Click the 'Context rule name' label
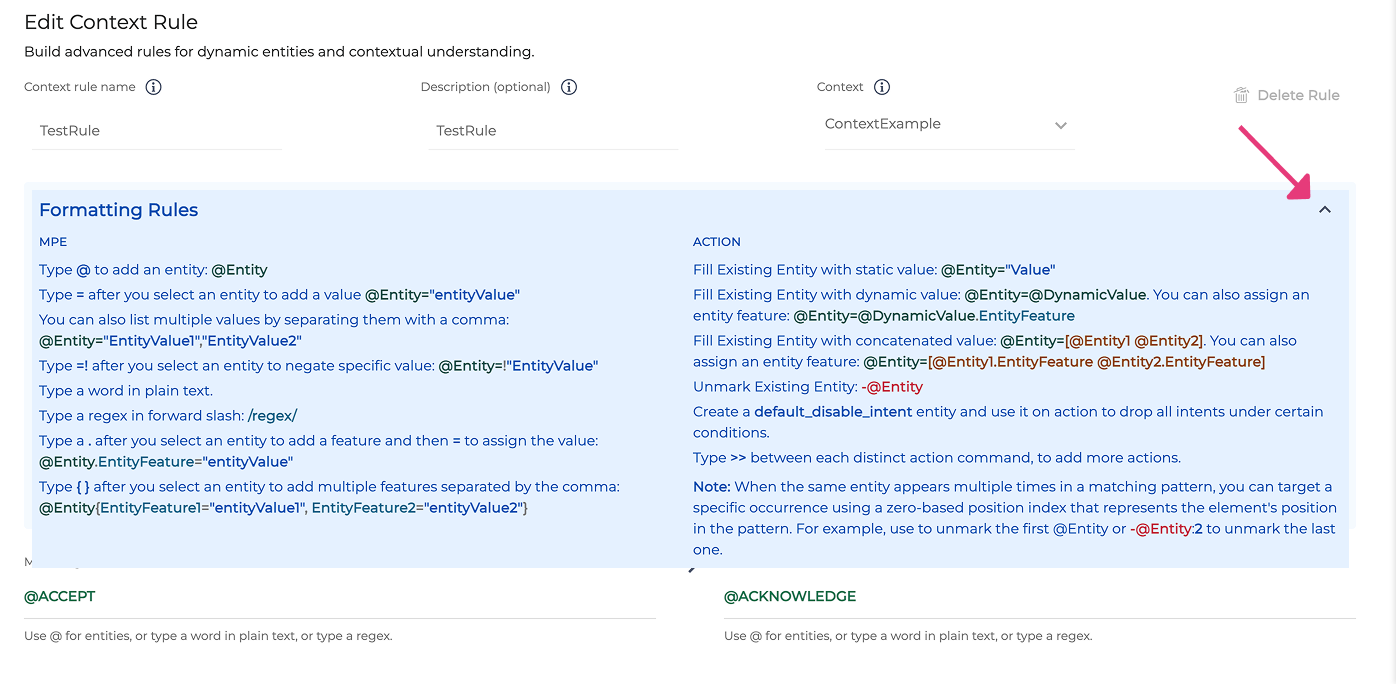The width and height of the screenshot is (1396, 684). click(x=80, y=87)
